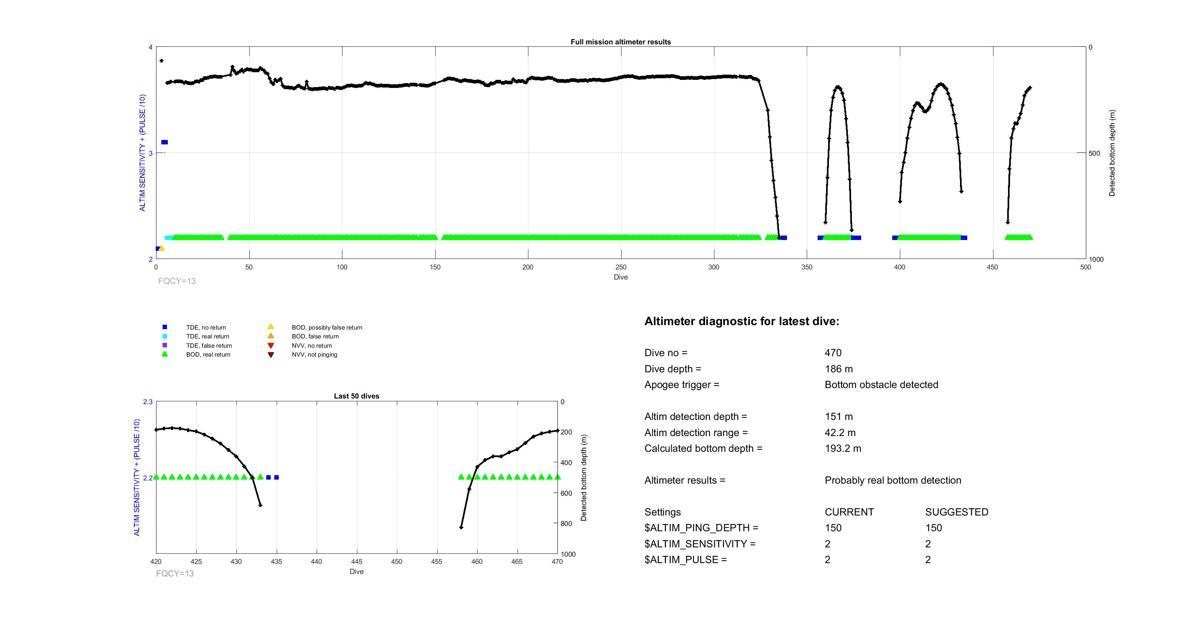Select the altim detection depth value '151 m'
1200x622 pixels.
[839, 417]
